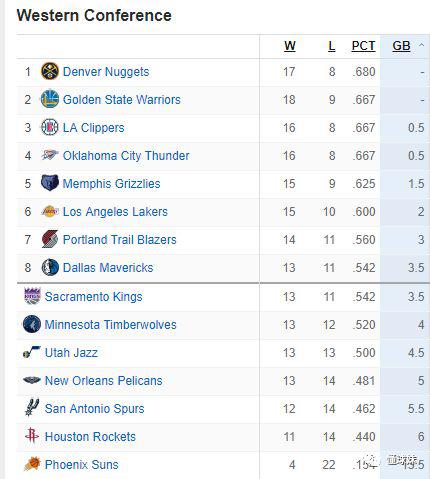Click the Houston Rockets logo
The height and width of the screenshot is (479, 430).
32,436
